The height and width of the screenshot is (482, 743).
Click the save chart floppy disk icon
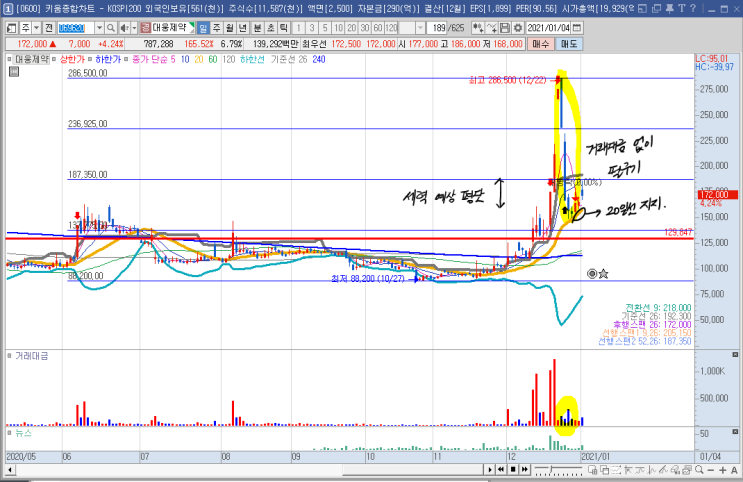pos(505,28)
